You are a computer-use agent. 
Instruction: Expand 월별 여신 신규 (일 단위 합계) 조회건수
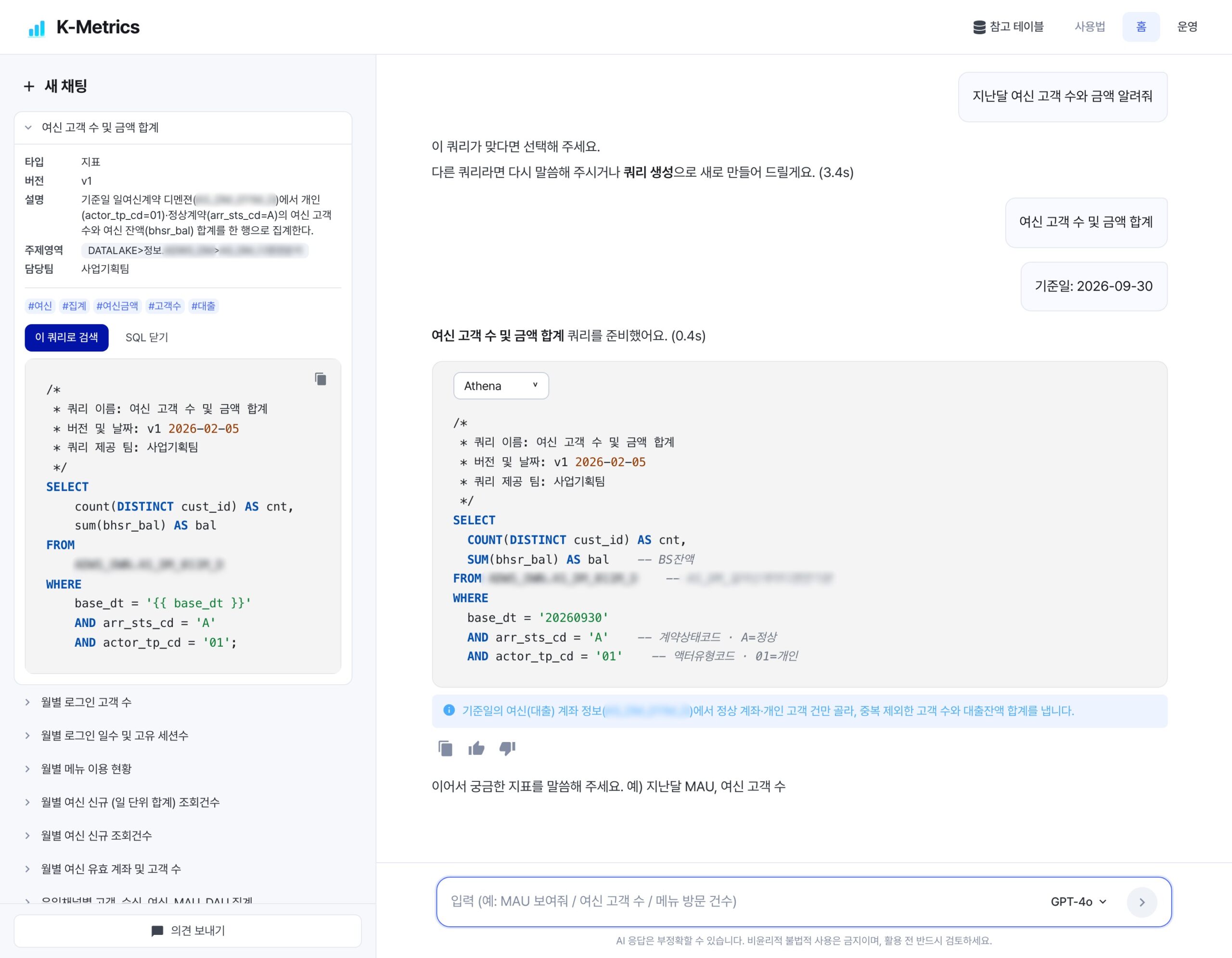click(x=183, y=802)
